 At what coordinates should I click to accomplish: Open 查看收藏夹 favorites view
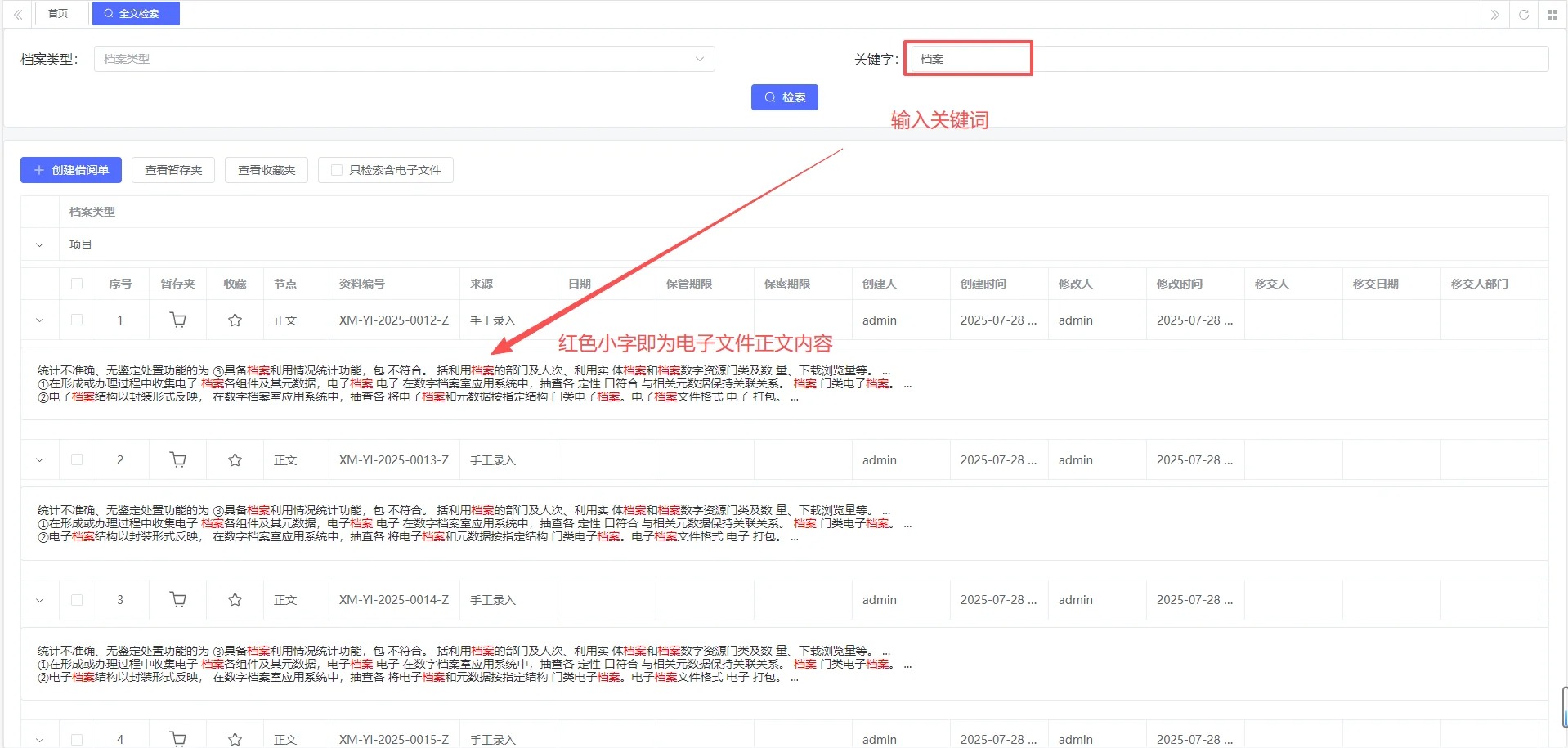click(267, 170)
